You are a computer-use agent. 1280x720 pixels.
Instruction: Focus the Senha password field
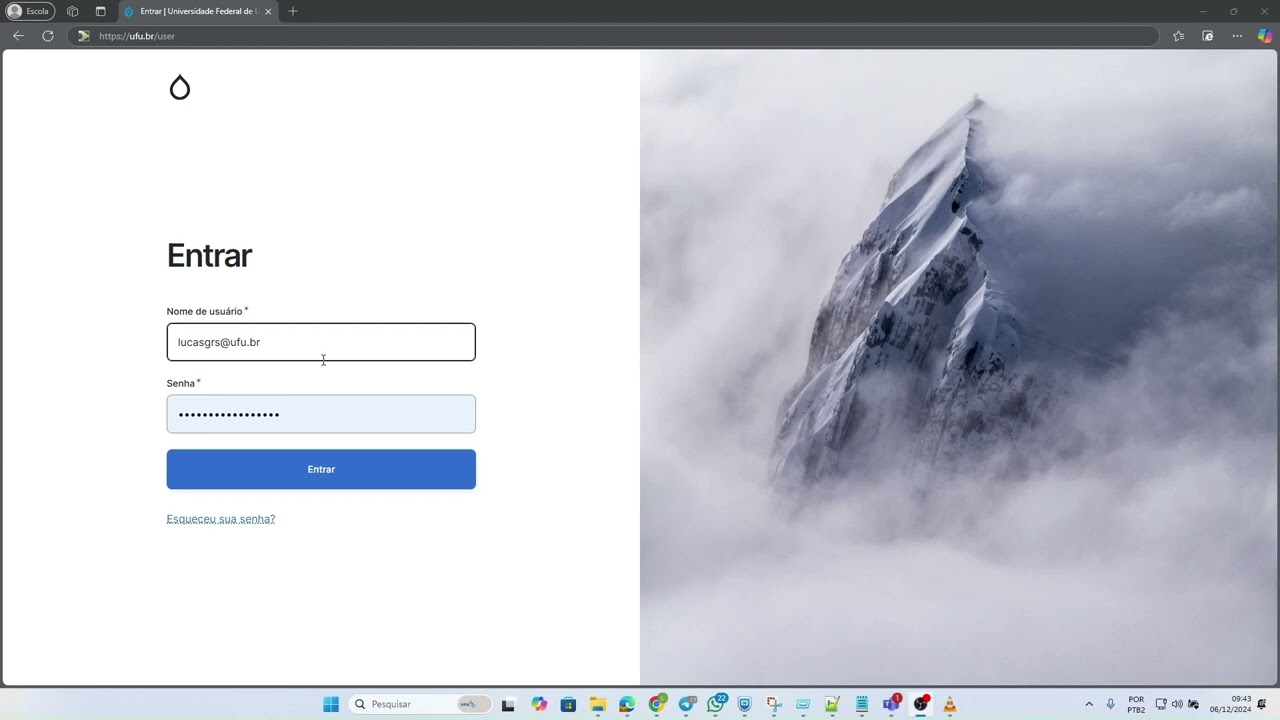pyautogui.click(x=321, y=414)
